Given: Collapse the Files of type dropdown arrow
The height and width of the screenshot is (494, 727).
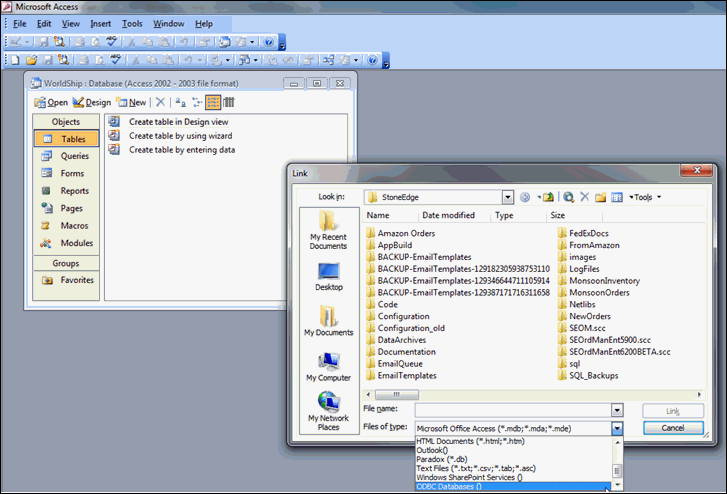Looking at the screenshot, I should pos(617,428).
